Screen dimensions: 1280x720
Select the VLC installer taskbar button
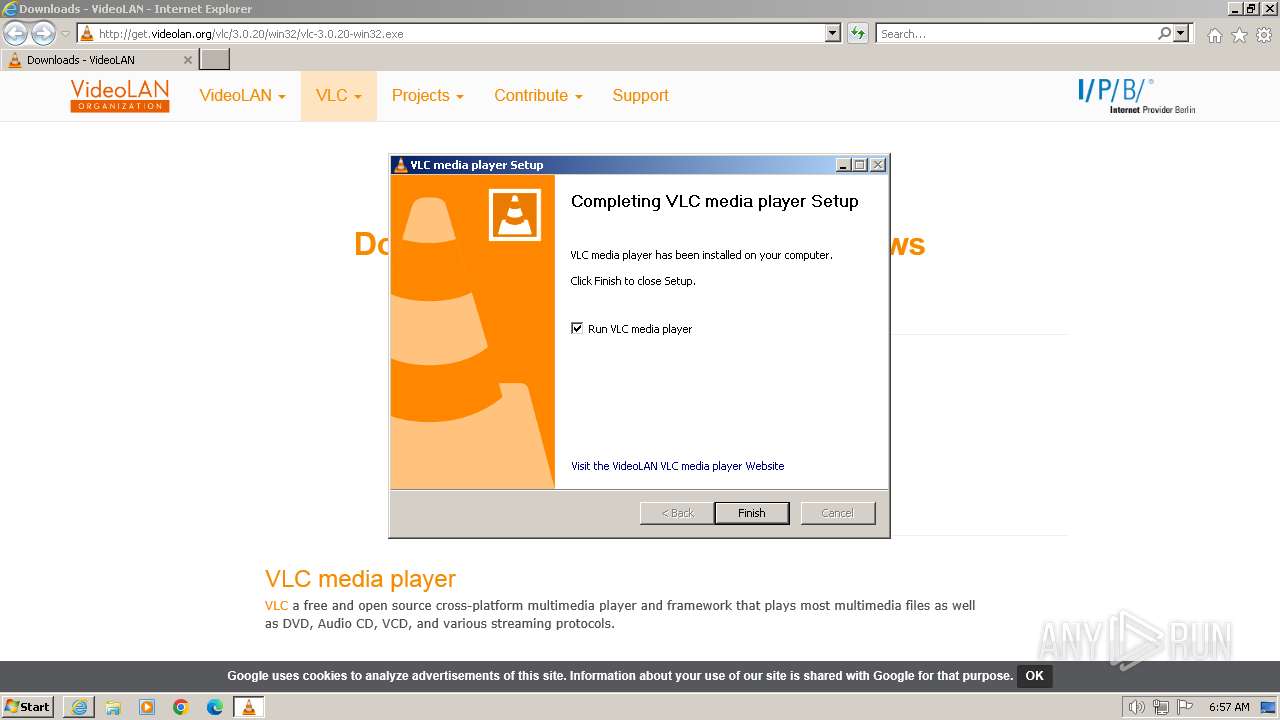(249, 707)
